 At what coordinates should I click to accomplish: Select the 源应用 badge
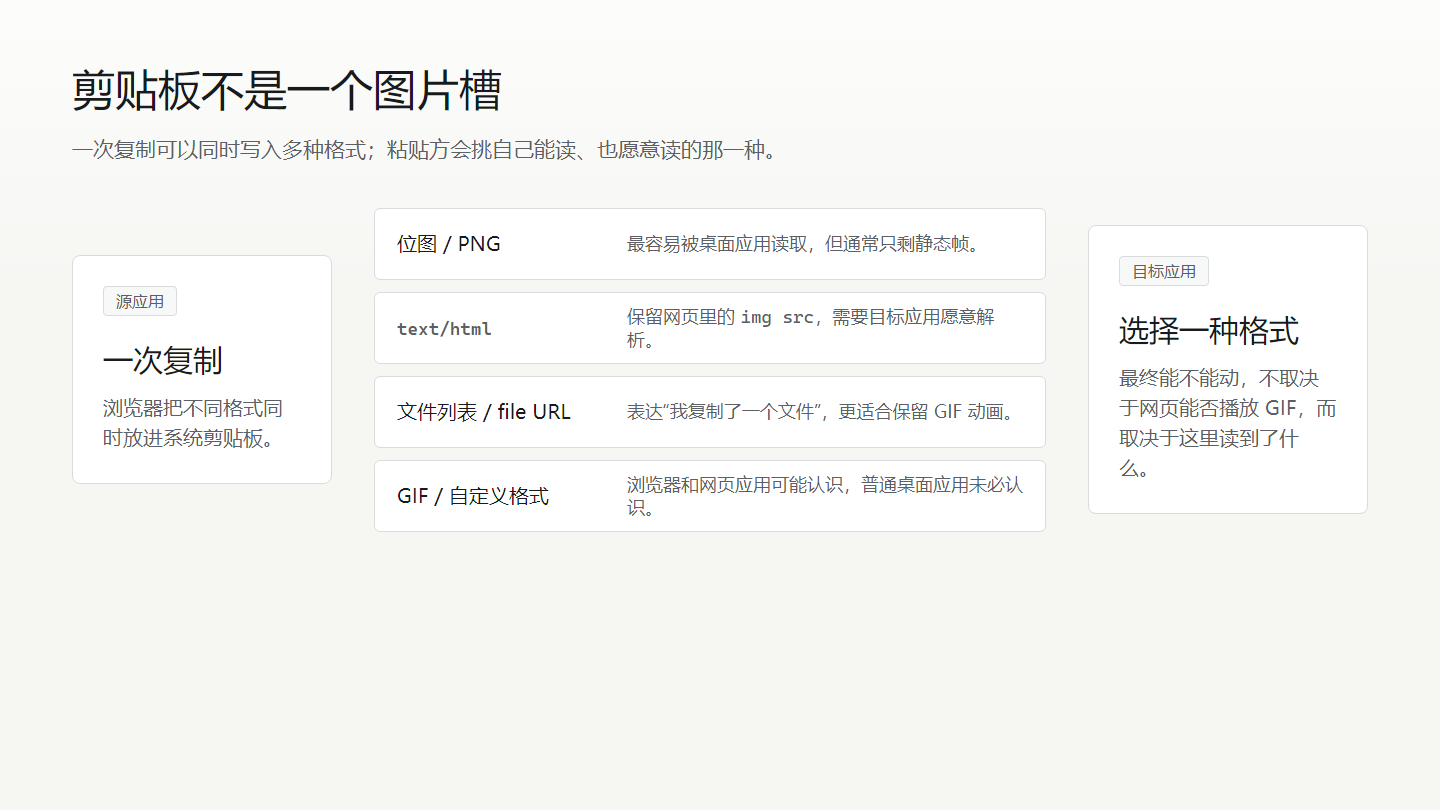[140, 301]
